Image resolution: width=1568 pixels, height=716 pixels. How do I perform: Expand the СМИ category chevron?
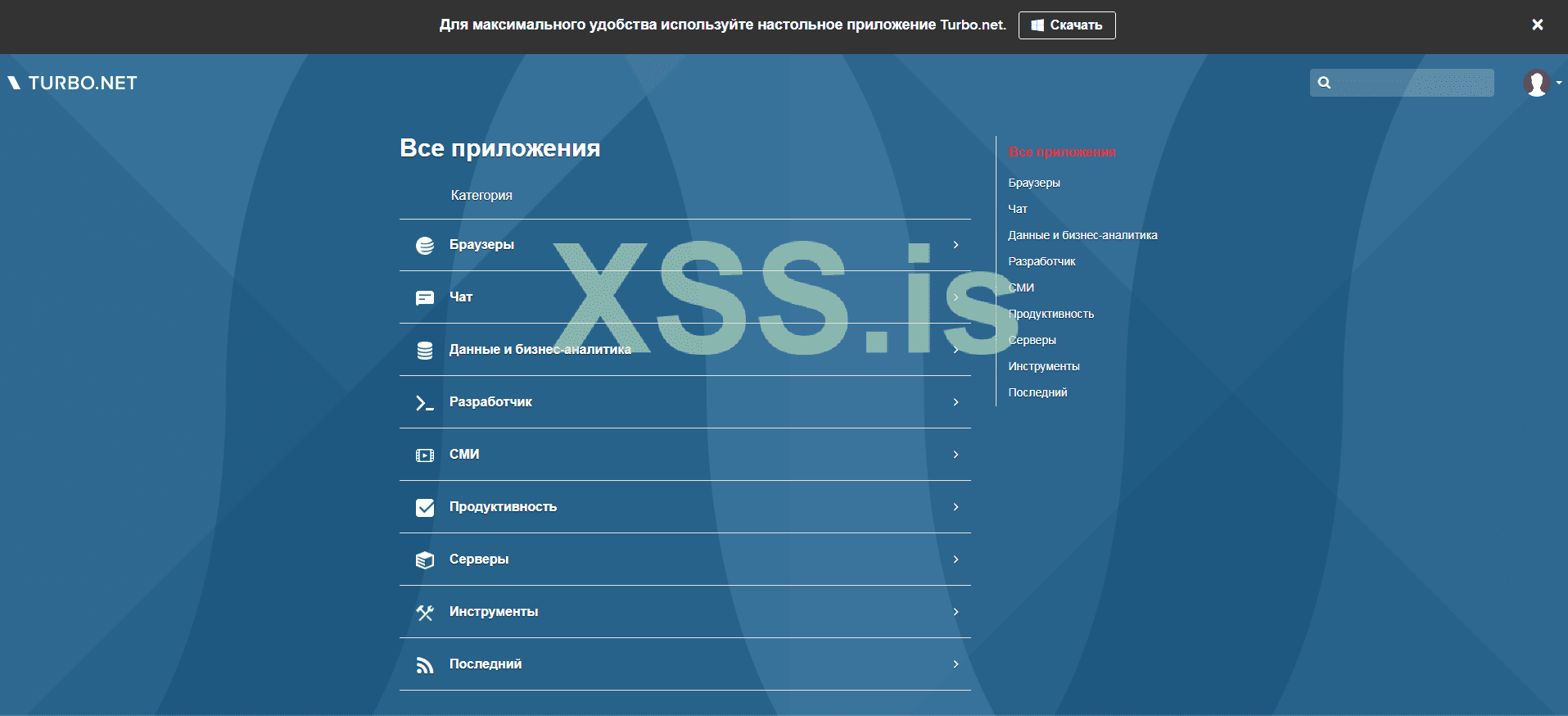pos(956,455)
